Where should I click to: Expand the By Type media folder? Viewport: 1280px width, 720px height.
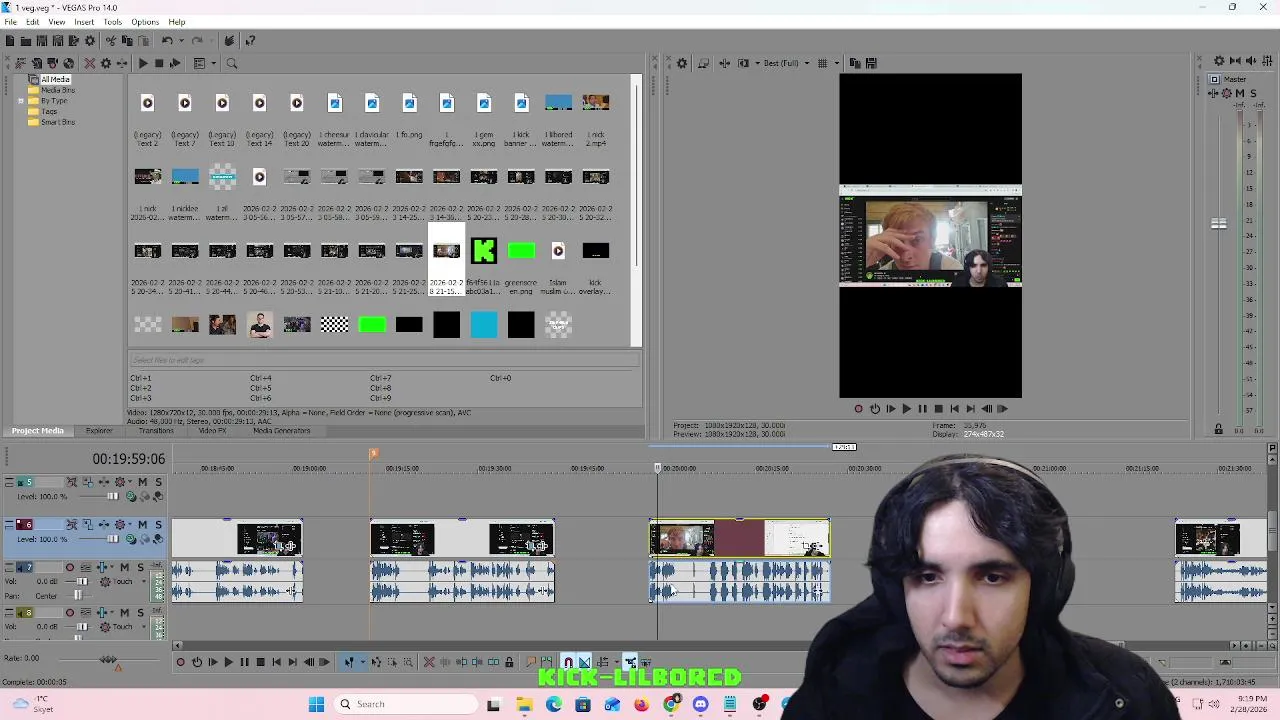click(x=21, y=101)
